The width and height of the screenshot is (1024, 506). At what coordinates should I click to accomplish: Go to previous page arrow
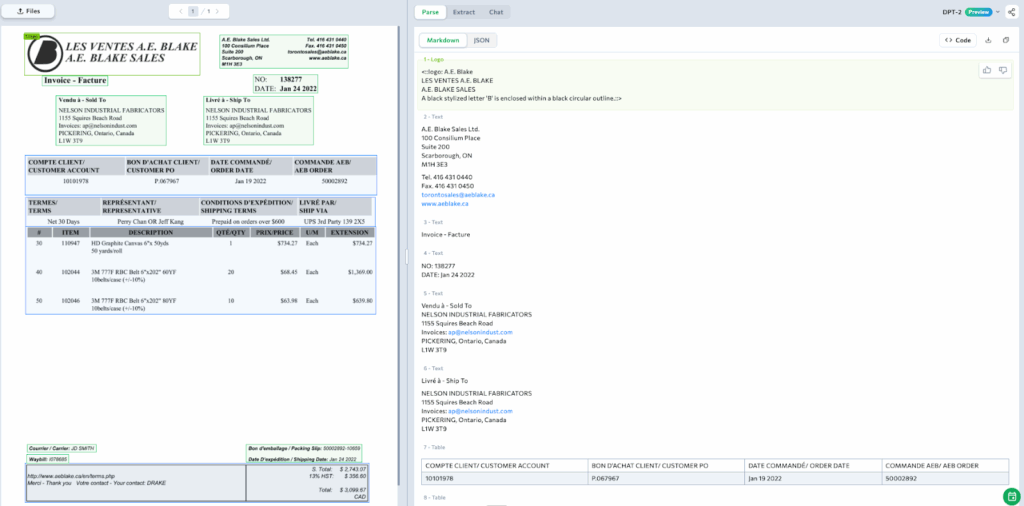pyautogui.click(x=180, y=11)
